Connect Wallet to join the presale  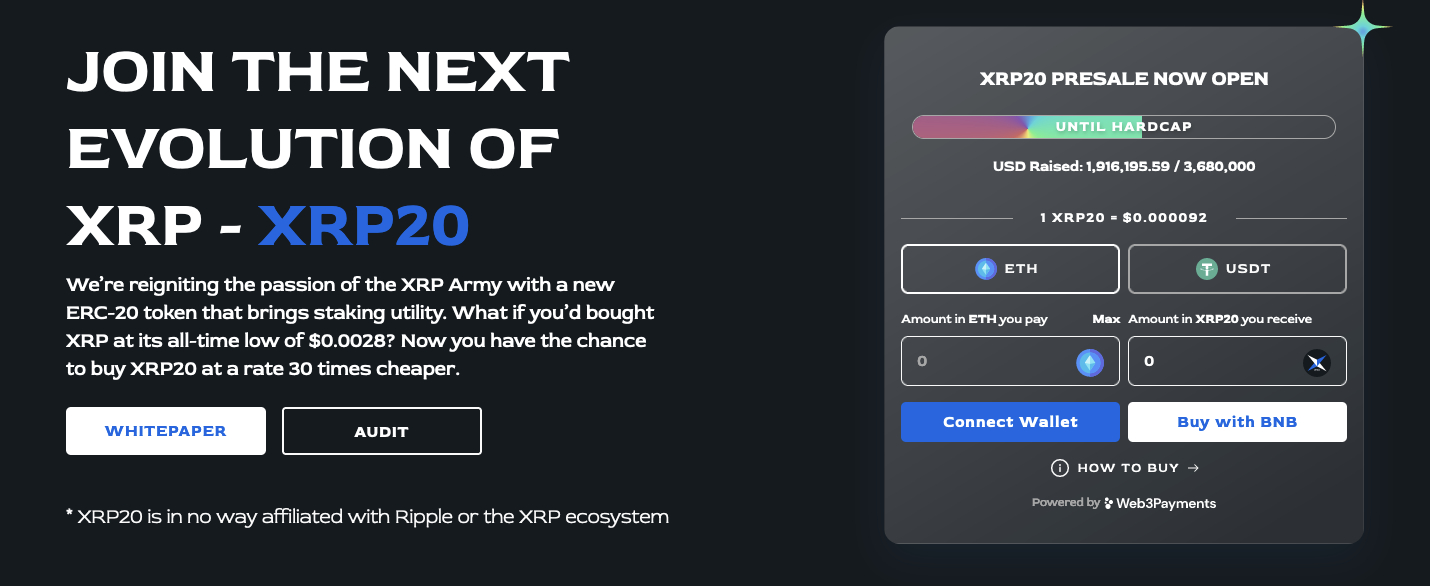pos(1010,422)
